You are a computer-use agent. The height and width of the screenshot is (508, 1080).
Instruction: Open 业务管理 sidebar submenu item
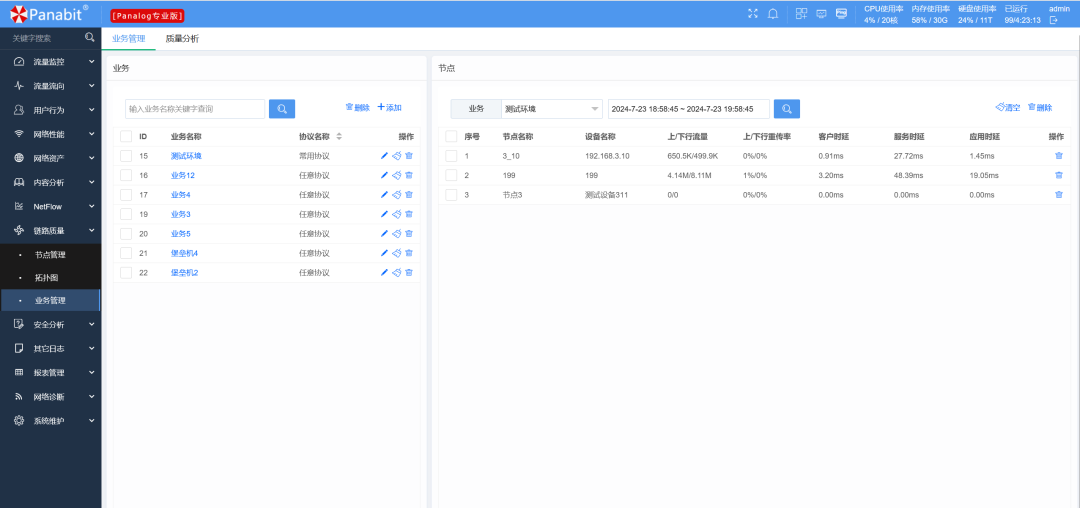point(50,300)
